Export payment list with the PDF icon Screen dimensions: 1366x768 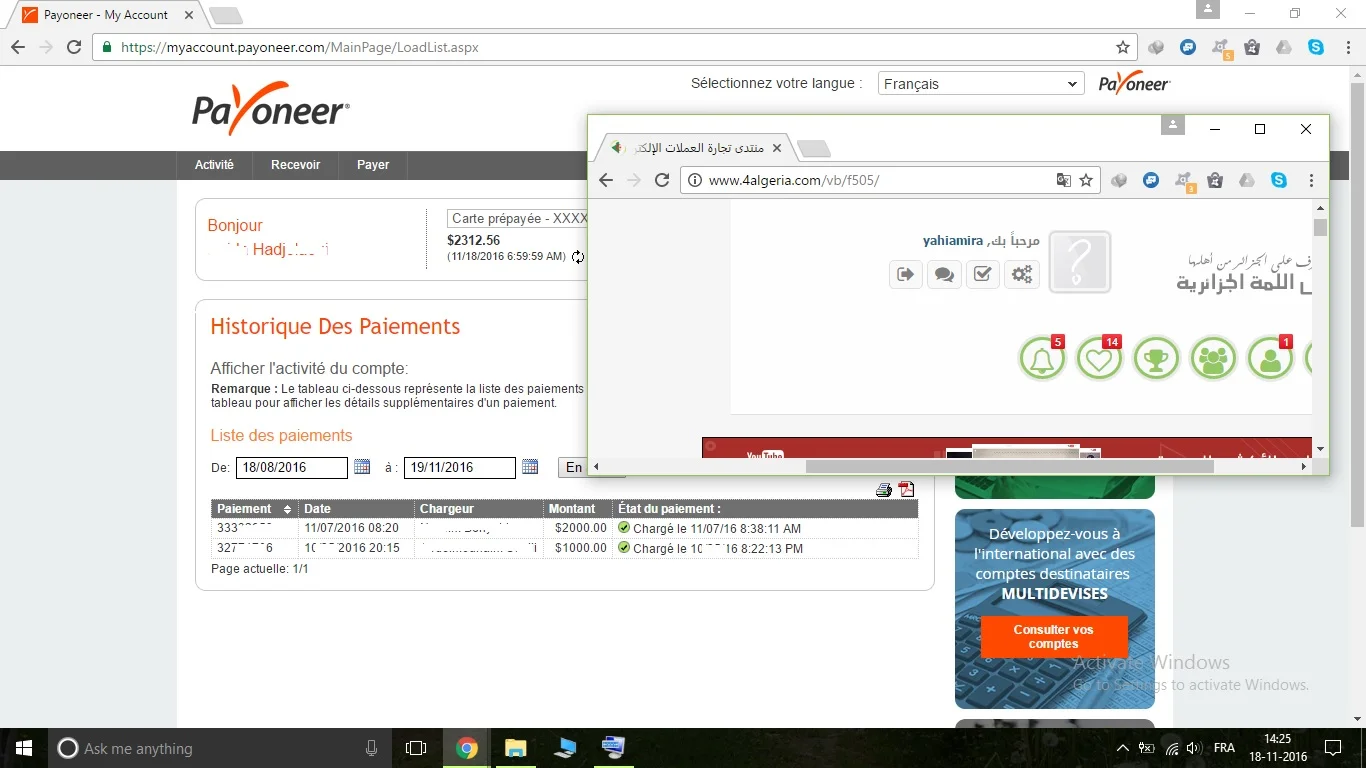(x=906, y=489)
